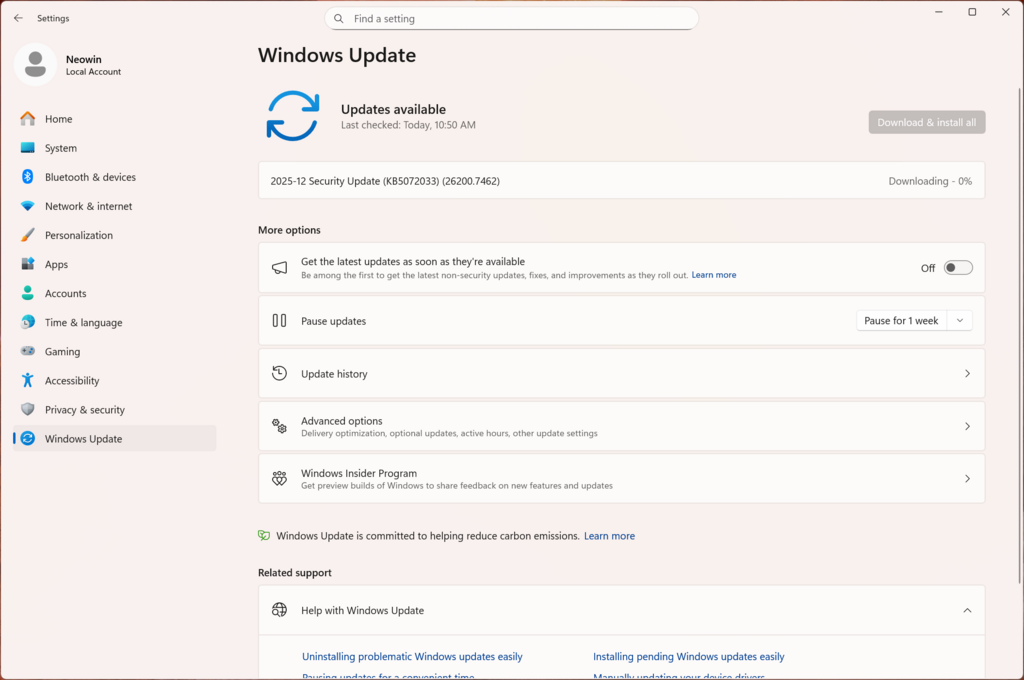Click the Gaming controller icon
1024x680 pixels.
click(x=27, y=351)
